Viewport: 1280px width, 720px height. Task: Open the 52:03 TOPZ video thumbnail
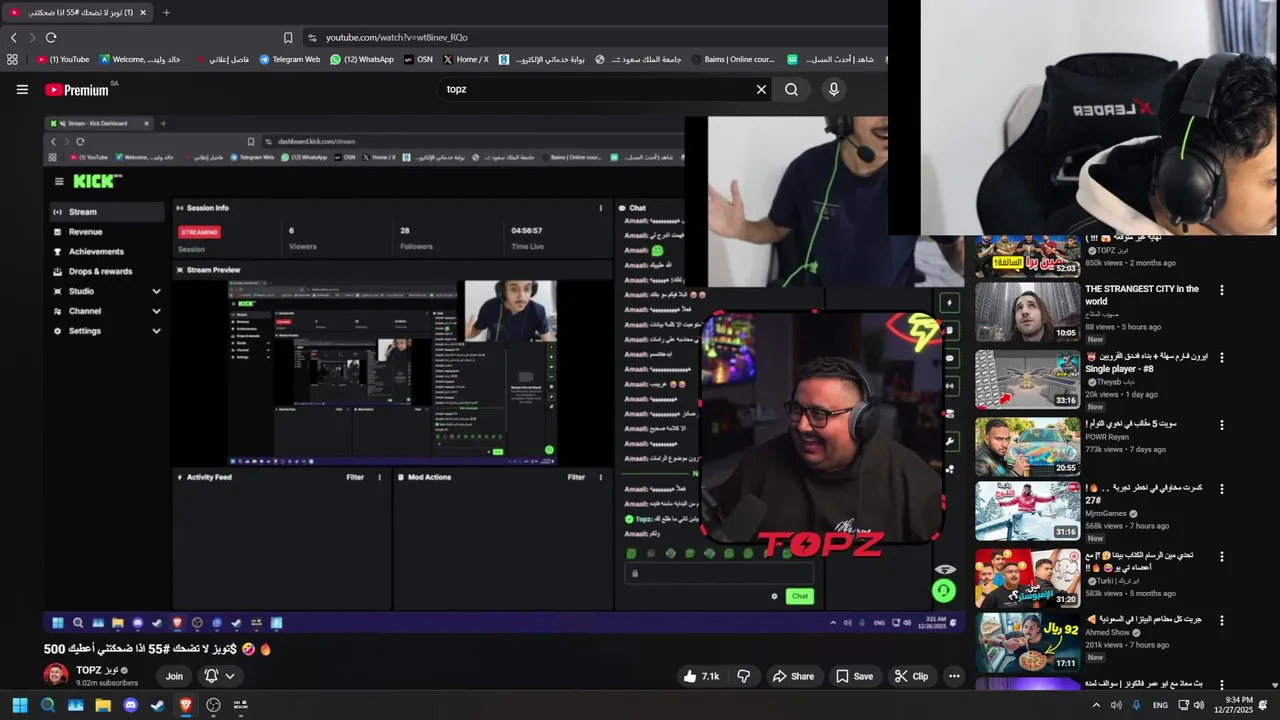[1028, 256]
